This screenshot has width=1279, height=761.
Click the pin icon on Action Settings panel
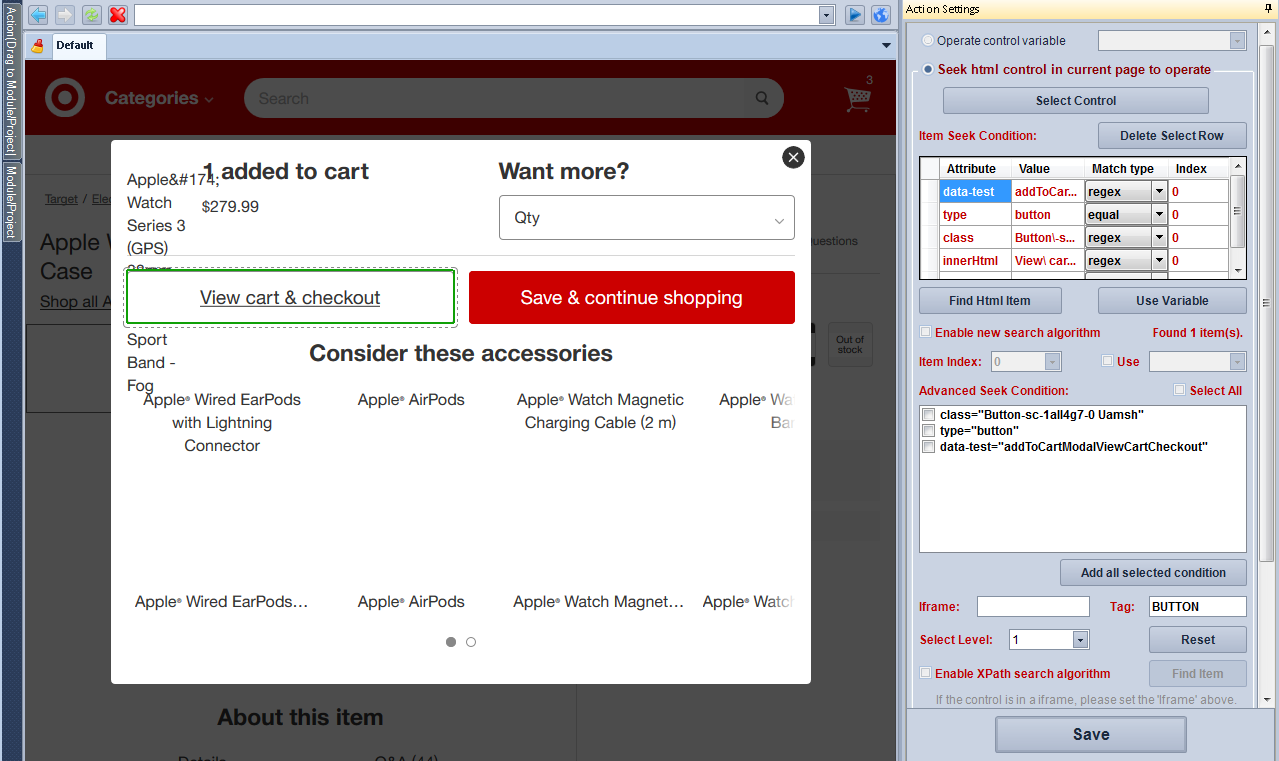point(1268,9)
